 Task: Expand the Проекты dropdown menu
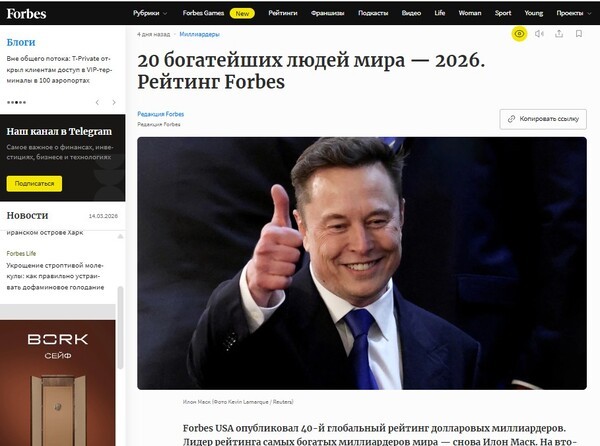pos(571,13)
